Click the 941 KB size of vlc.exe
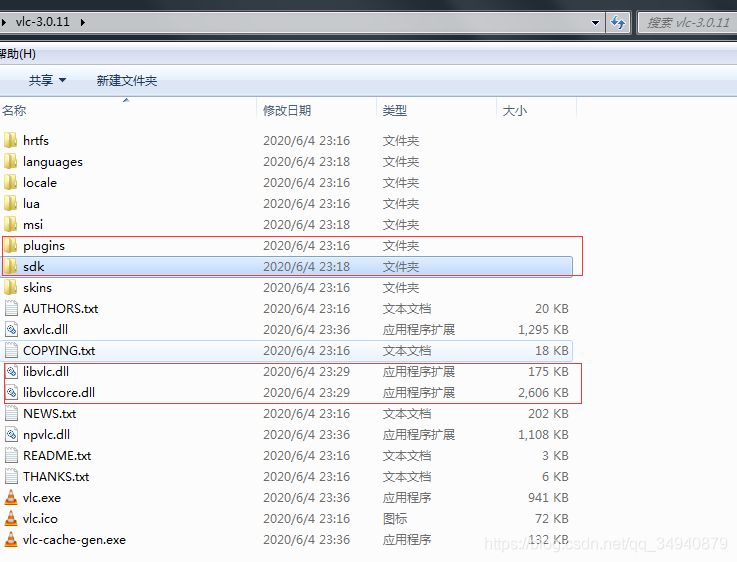 (548, 497)
